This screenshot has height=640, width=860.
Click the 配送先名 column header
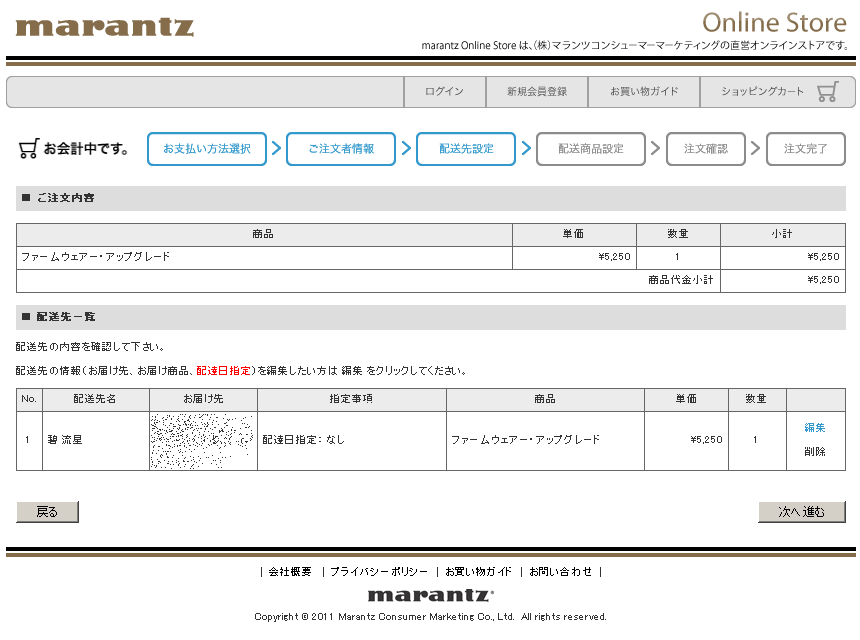95,399
